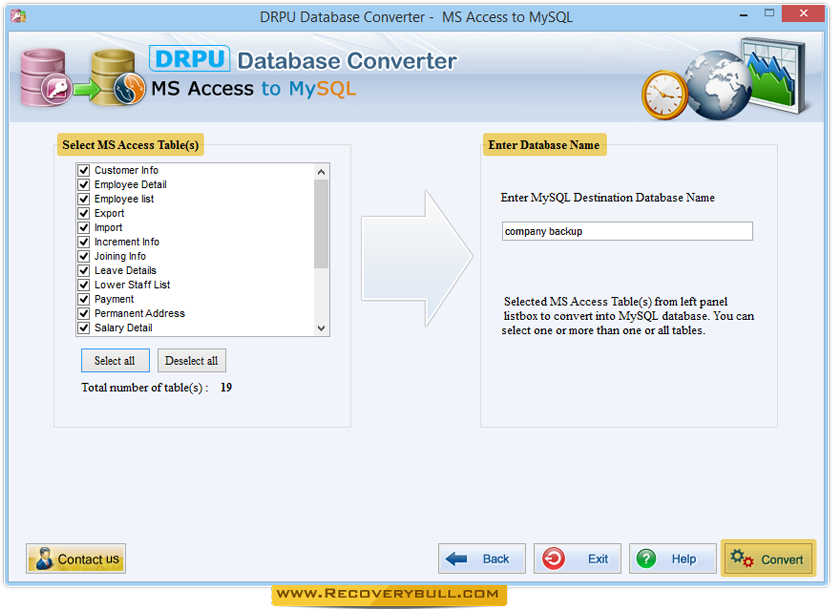Image resolution: width=833 pixels, height=609 pixels.
Task: Click the Payment row text in list
Action: (114, 299)
